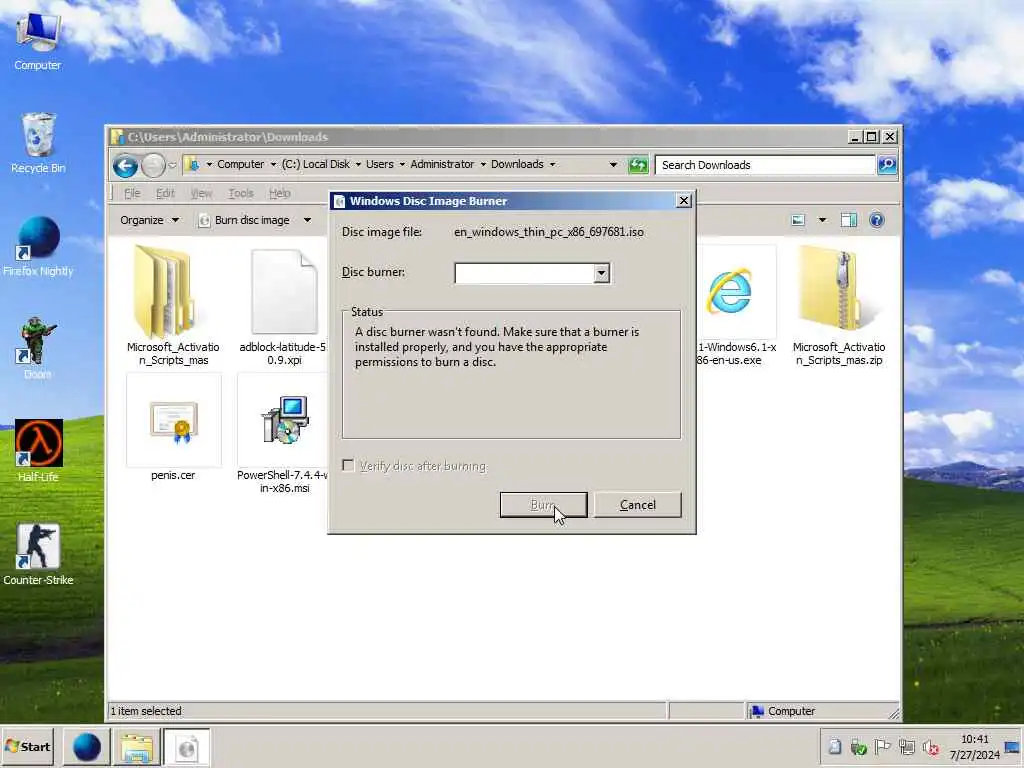Click the Computer breadcrumb segment
This screenshot has height=768, width=1024.
click(x=240, y=165)
